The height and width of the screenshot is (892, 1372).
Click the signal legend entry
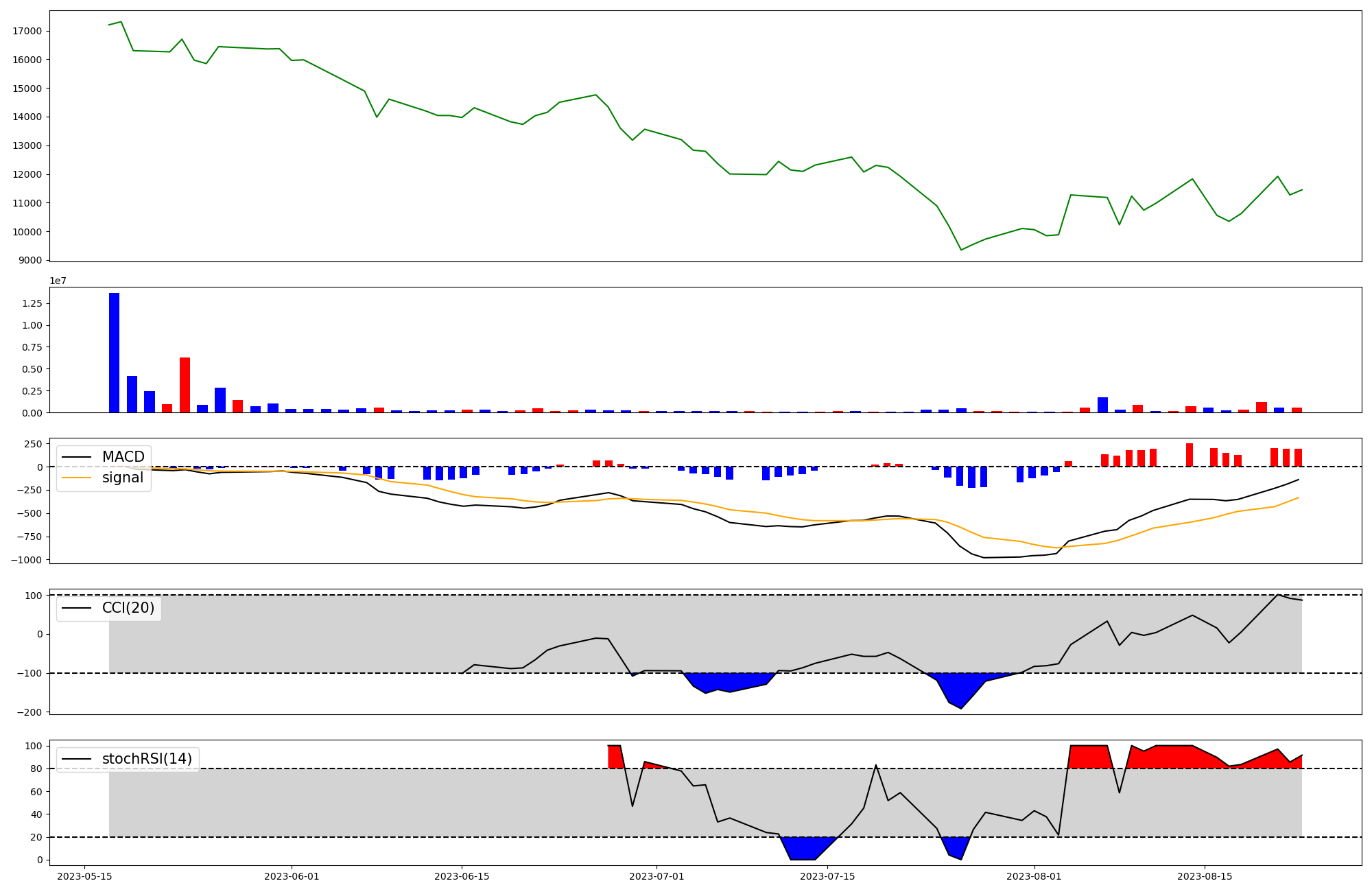[x=123, y=478]
